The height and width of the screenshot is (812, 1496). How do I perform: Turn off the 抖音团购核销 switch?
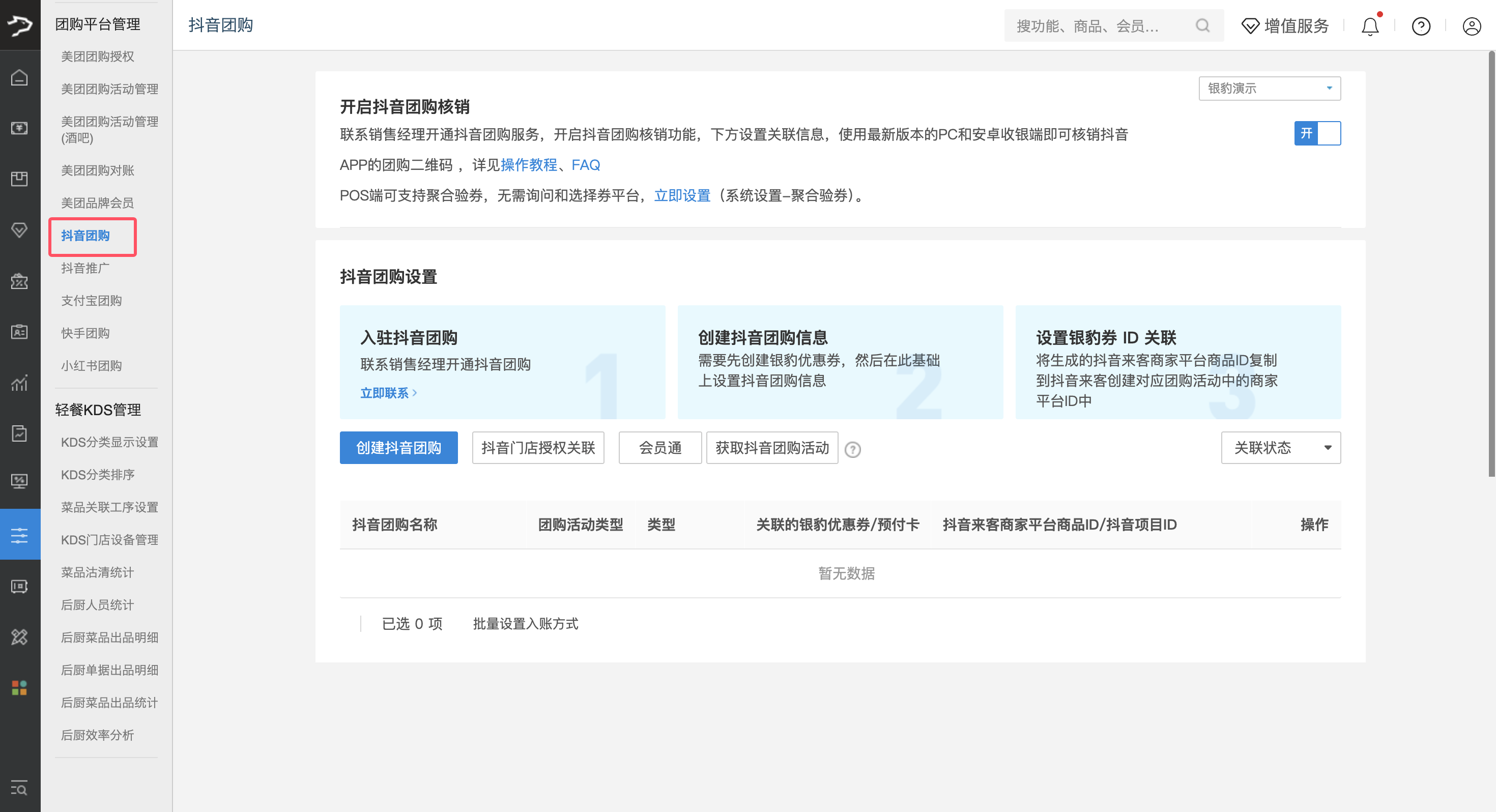pos(1318,133)
